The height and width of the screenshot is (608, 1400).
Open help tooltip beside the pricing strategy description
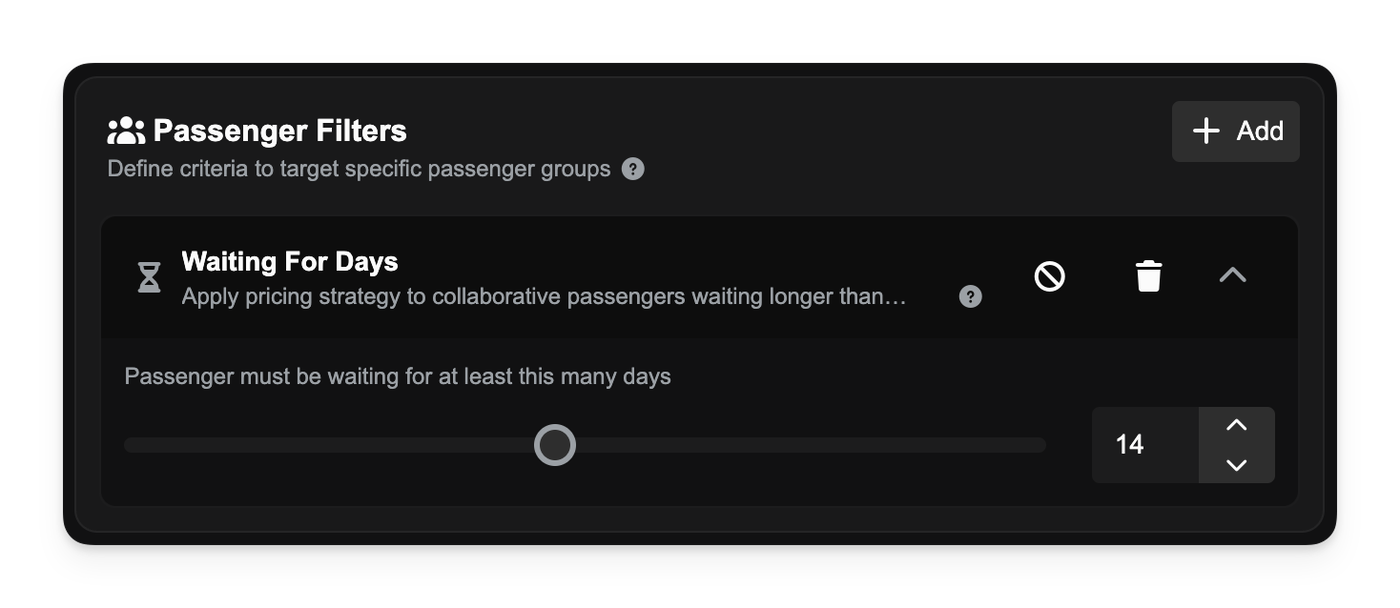coord(970,297)
